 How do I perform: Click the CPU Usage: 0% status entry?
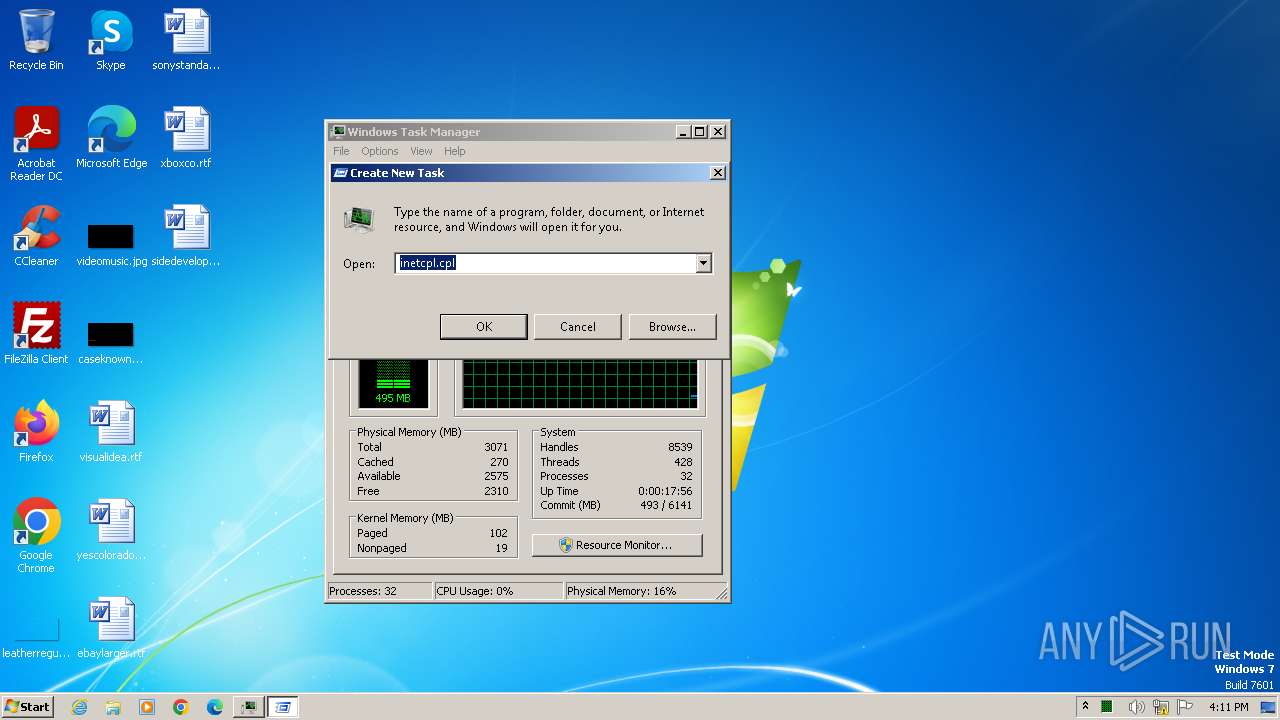coord(499,591)
